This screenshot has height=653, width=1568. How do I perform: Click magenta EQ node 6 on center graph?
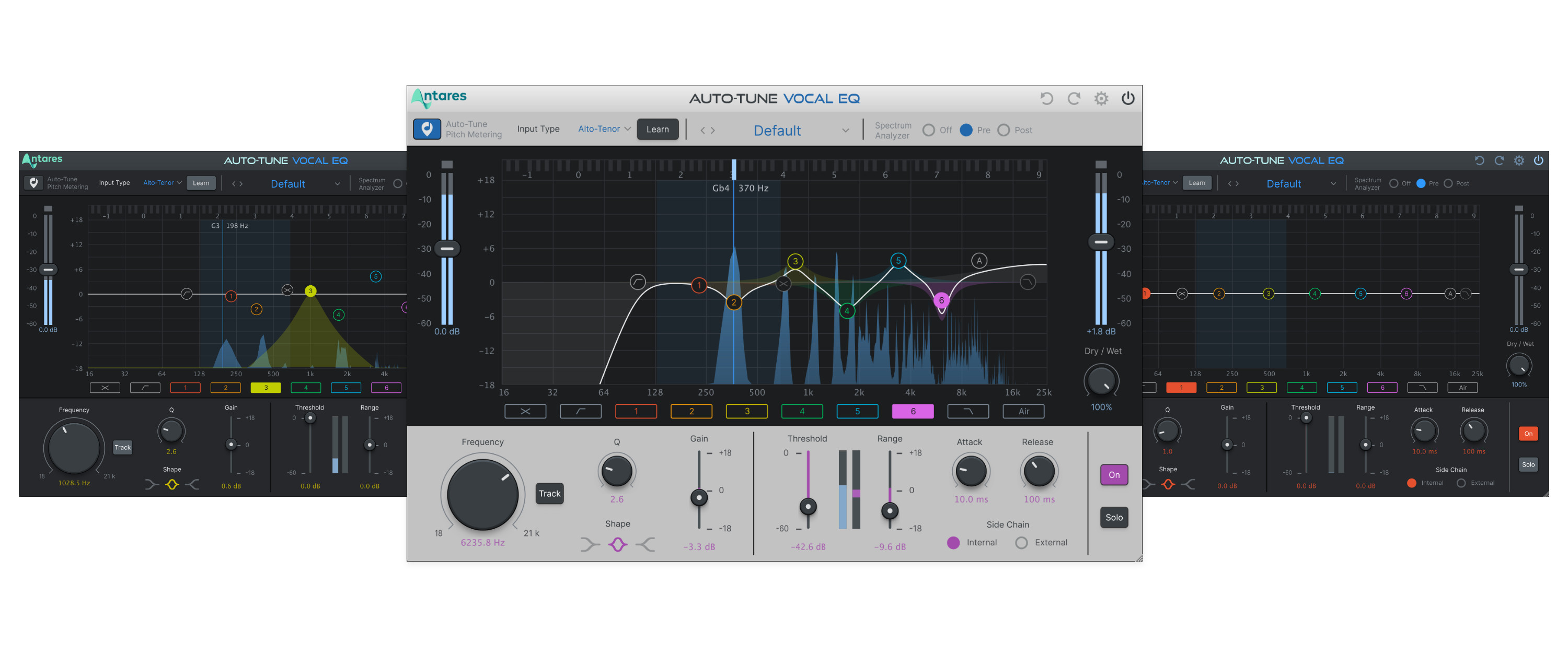[x=941, y=300]
